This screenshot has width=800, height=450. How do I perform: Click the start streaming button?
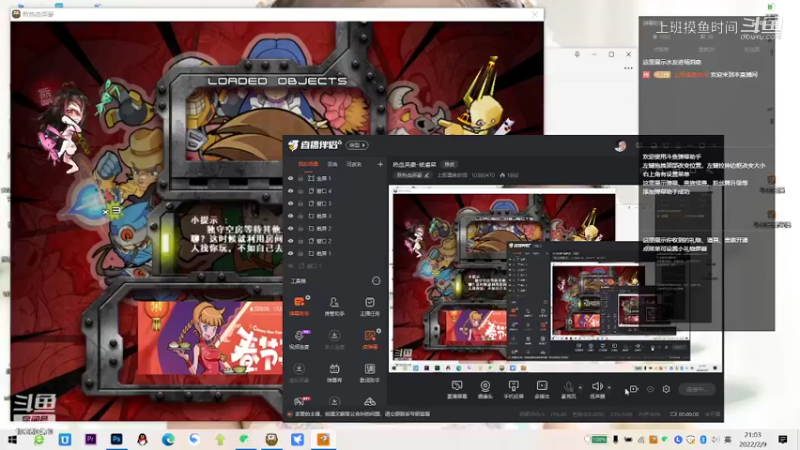[697, 389]
